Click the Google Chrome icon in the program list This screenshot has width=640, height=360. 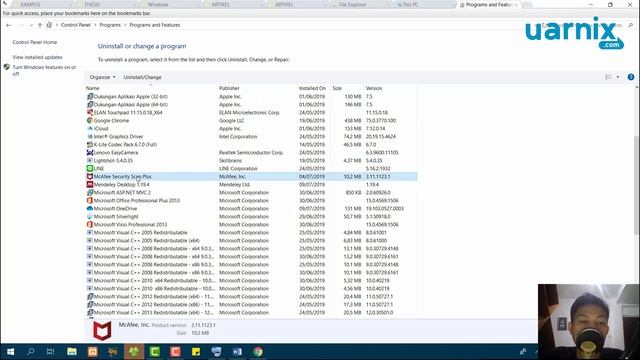click(x=90, y=120)
